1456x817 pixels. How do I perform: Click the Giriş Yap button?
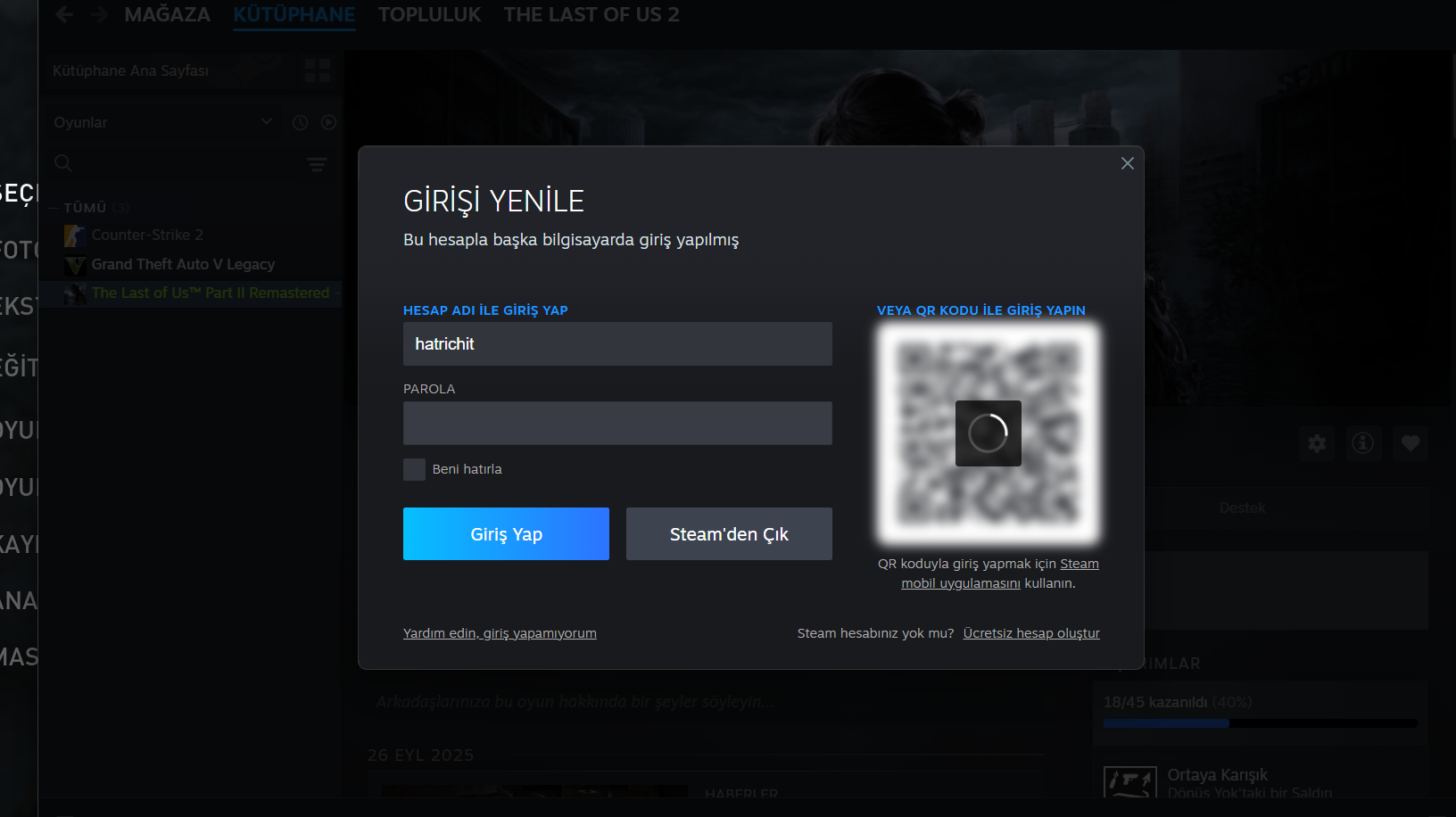click(x=506, y=534)
